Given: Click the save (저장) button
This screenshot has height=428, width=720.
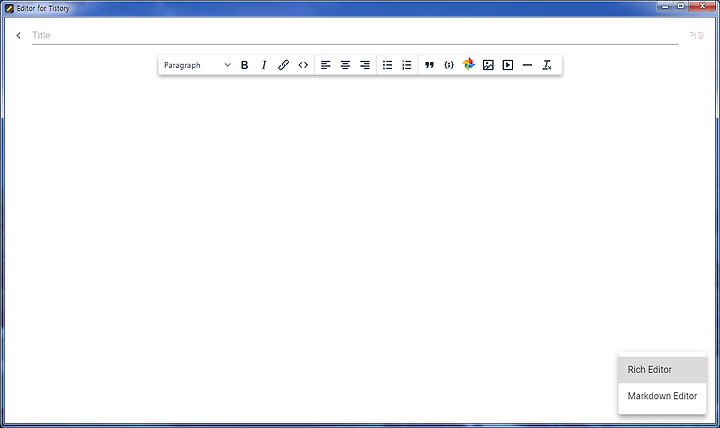Looking at the screenshot, I should point(697,35).
